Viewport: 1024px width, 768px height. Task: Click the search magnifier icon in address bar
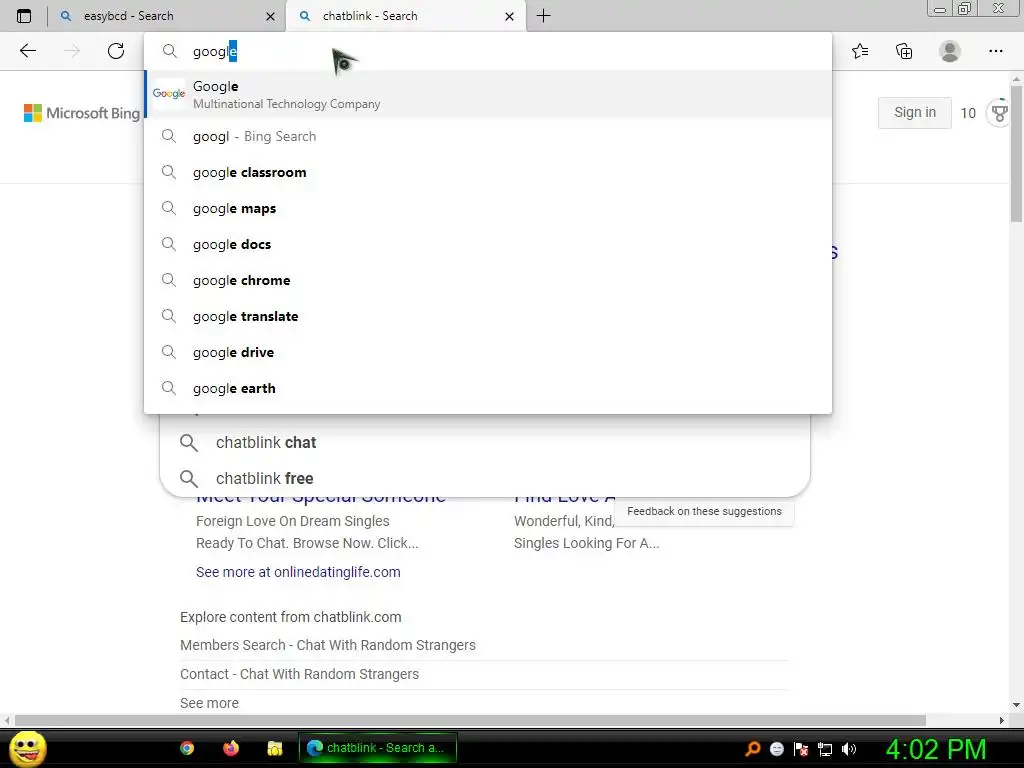tap(170, 51)
